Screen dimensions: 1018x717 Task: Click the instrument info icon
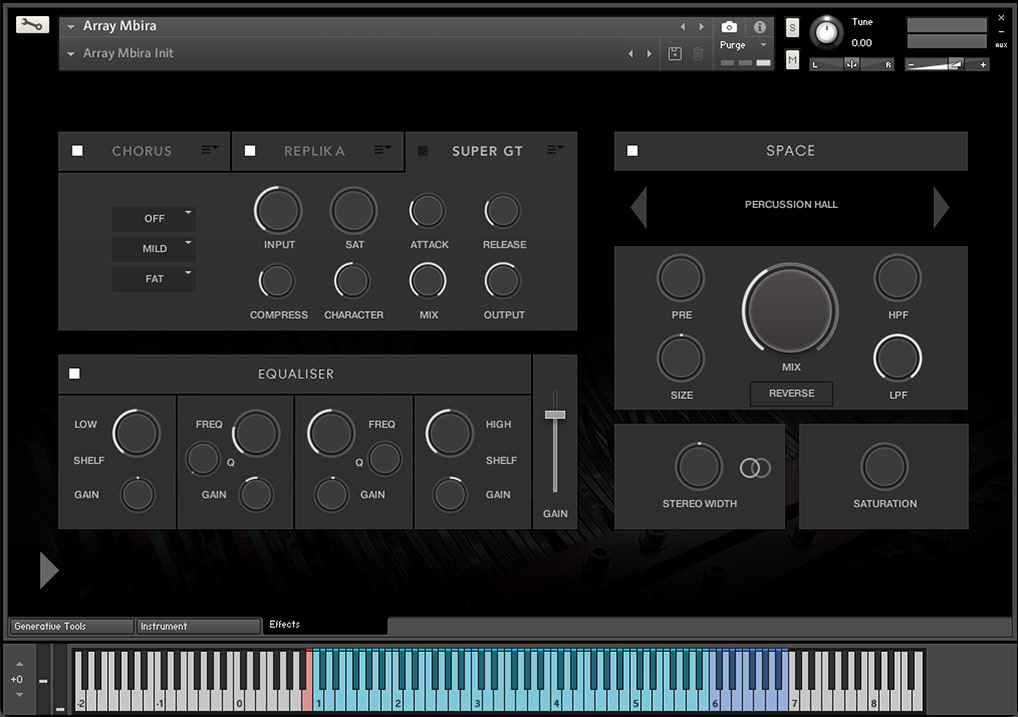tap(759, 27)
